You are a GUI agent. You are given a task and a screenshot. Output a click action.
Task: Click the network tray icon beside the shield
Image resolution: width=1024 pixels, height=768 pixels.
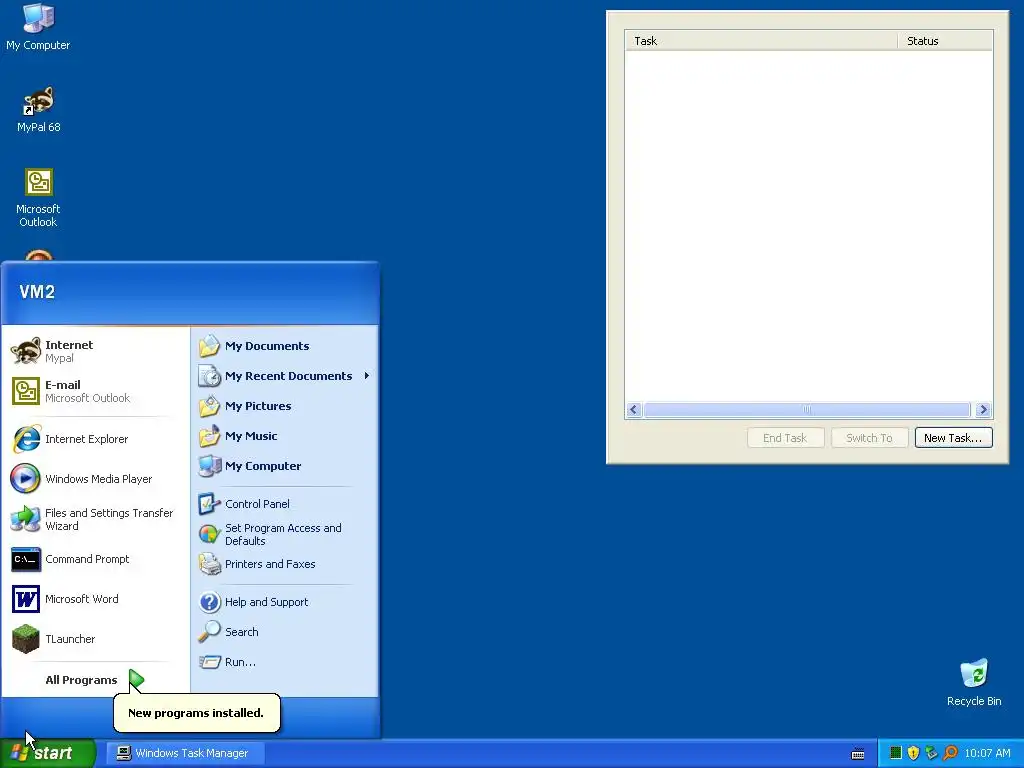coord(931,753)
